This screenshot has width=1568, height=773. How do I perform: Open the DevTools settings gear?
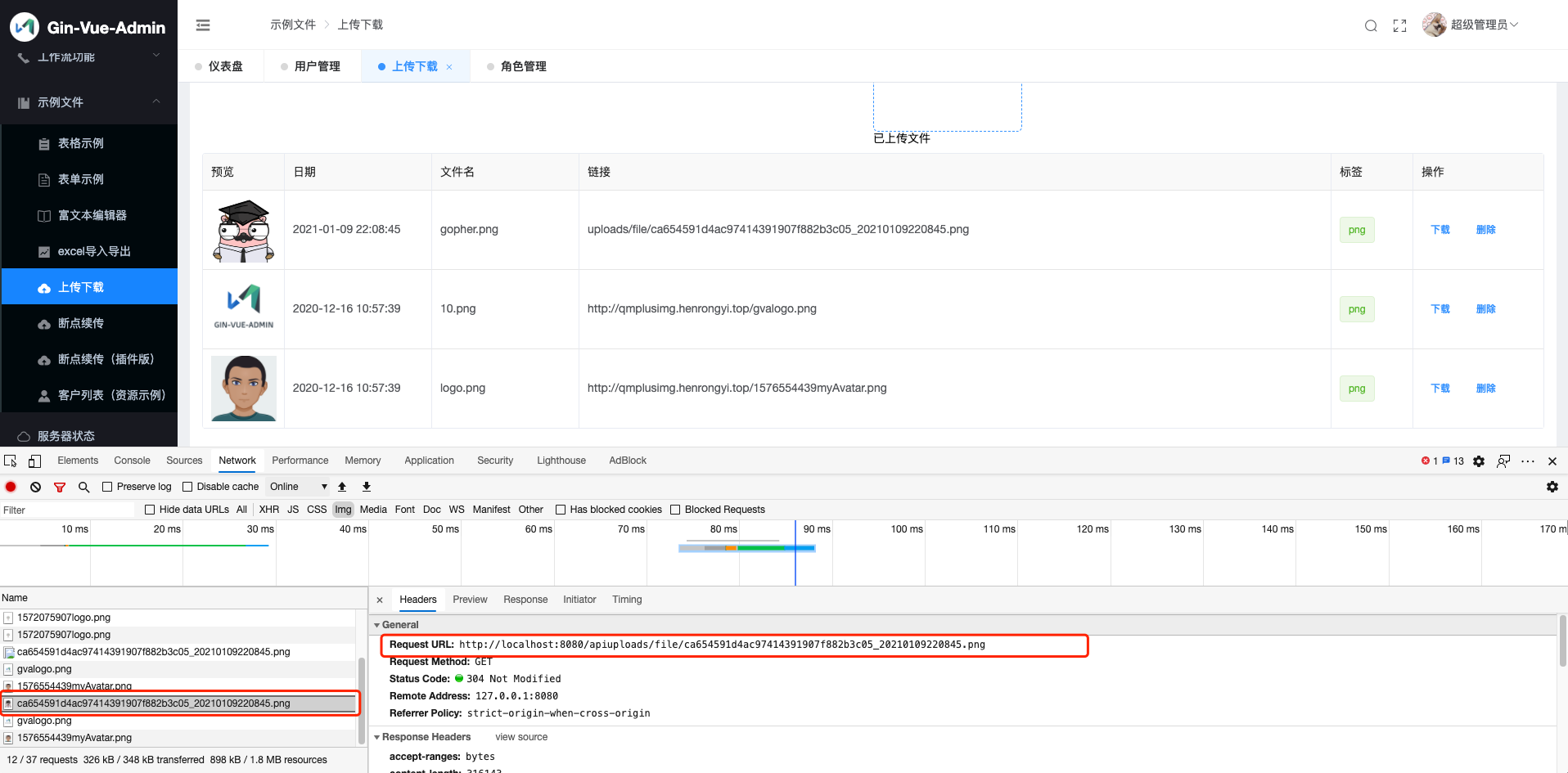point(1479,461)
